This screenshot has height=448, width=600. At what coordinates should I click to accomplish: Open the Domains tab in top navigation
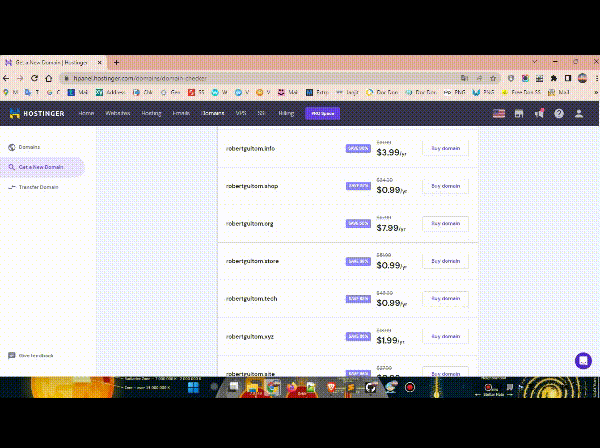212,114
